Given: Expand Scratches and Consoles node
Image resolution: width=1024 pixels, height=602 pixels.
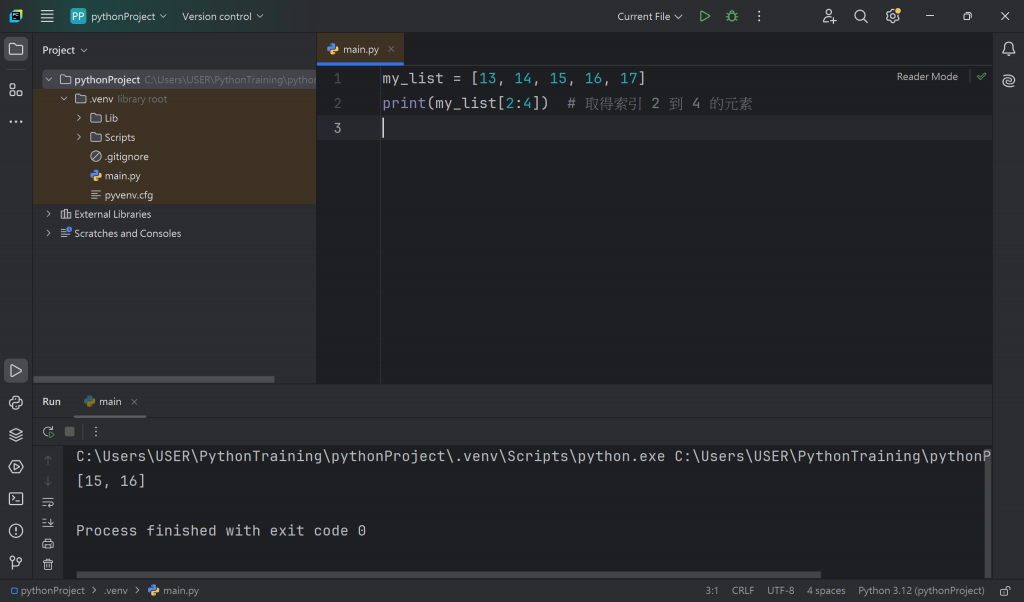Looking at the screenshot, I should [48, 233].
